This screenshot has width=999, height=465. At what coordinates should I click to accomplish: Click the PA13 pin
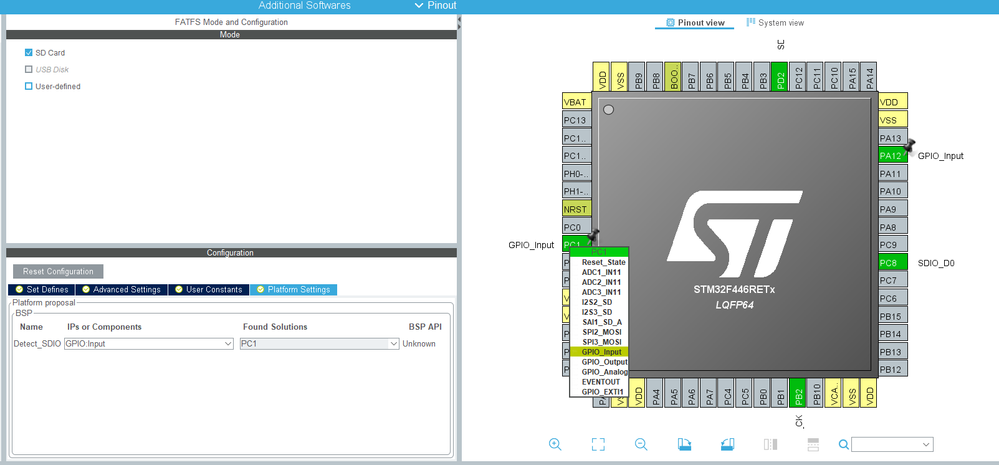(893, 138)
